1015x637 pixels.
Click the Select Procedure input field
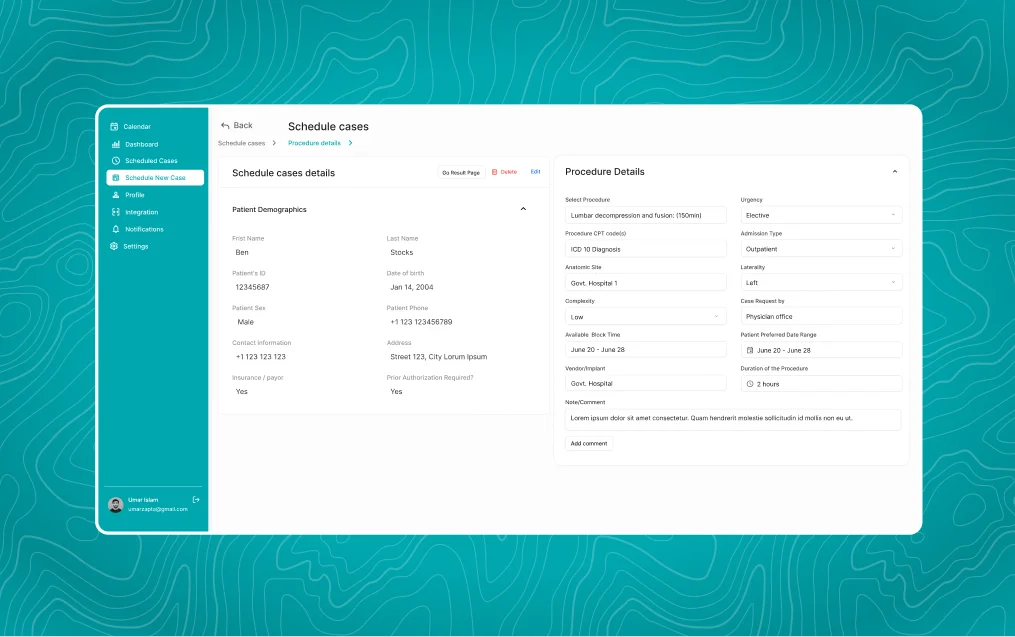point(645,215)
